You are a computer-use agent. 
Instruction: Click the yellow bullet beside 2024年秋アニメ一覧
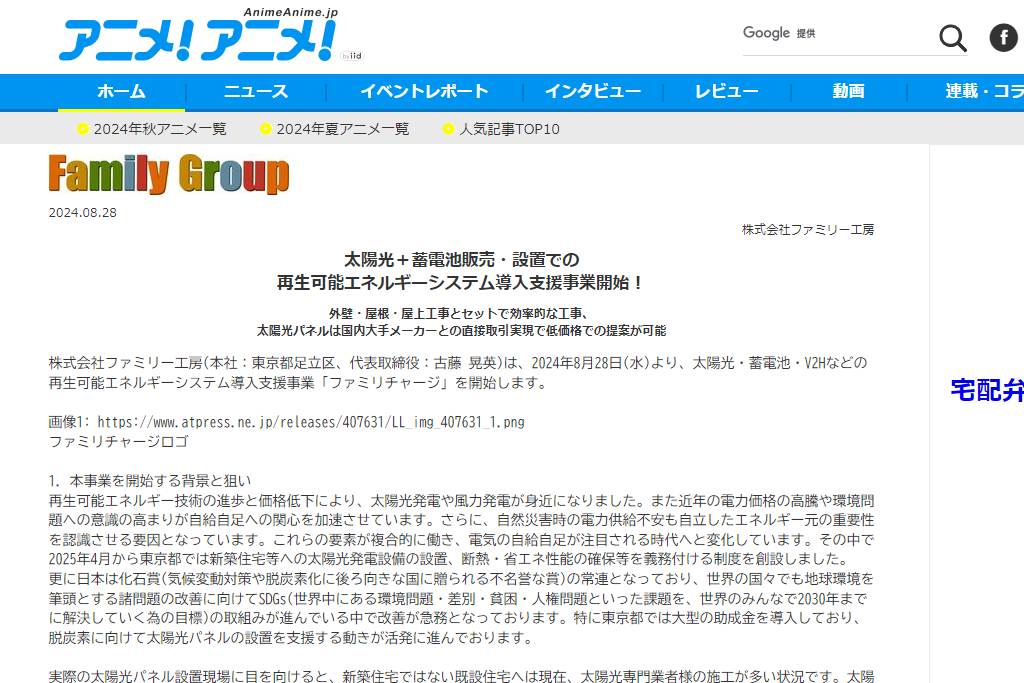[83, 129]
